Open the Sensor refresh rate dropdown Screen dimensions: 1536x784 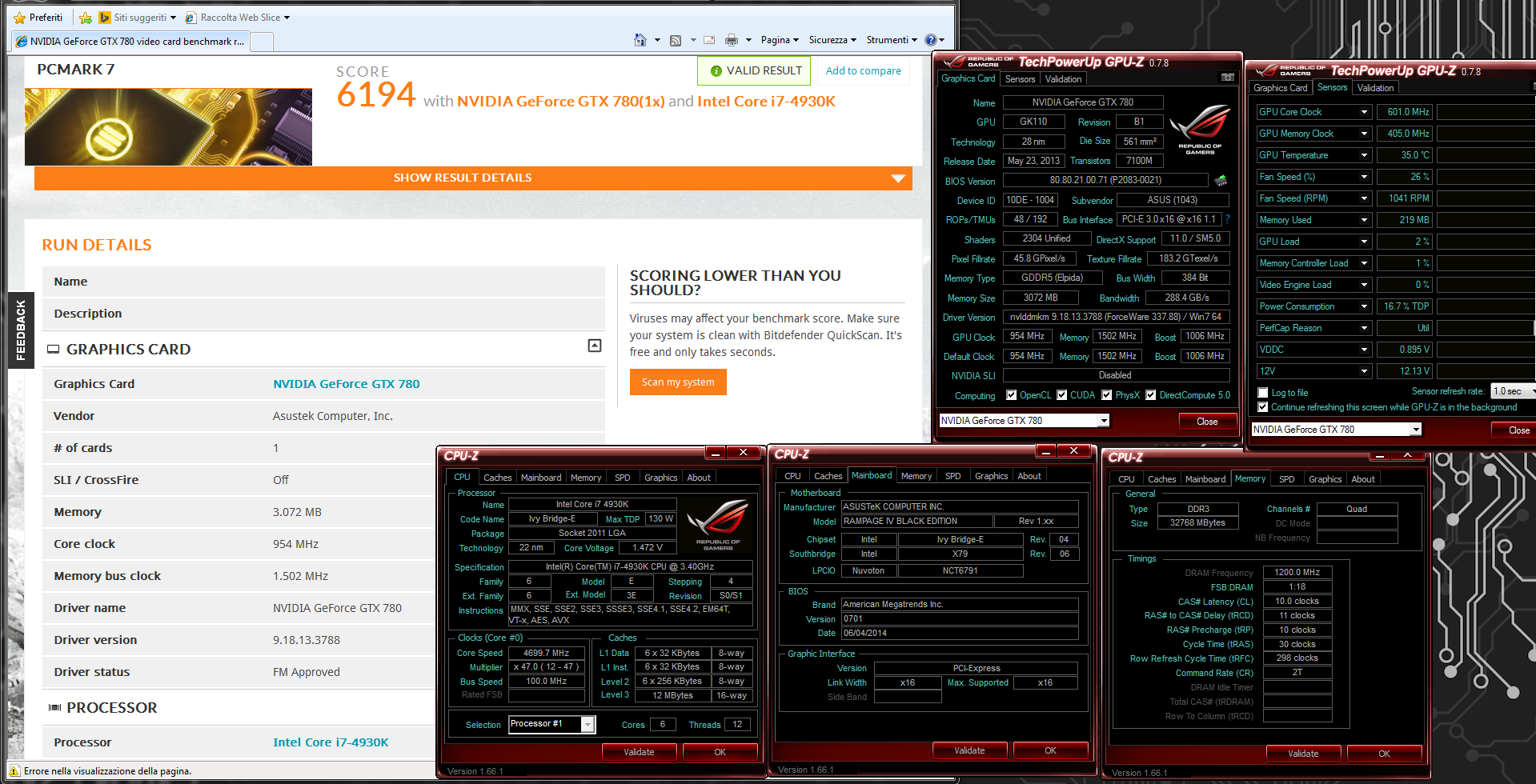click(1514, 391)
